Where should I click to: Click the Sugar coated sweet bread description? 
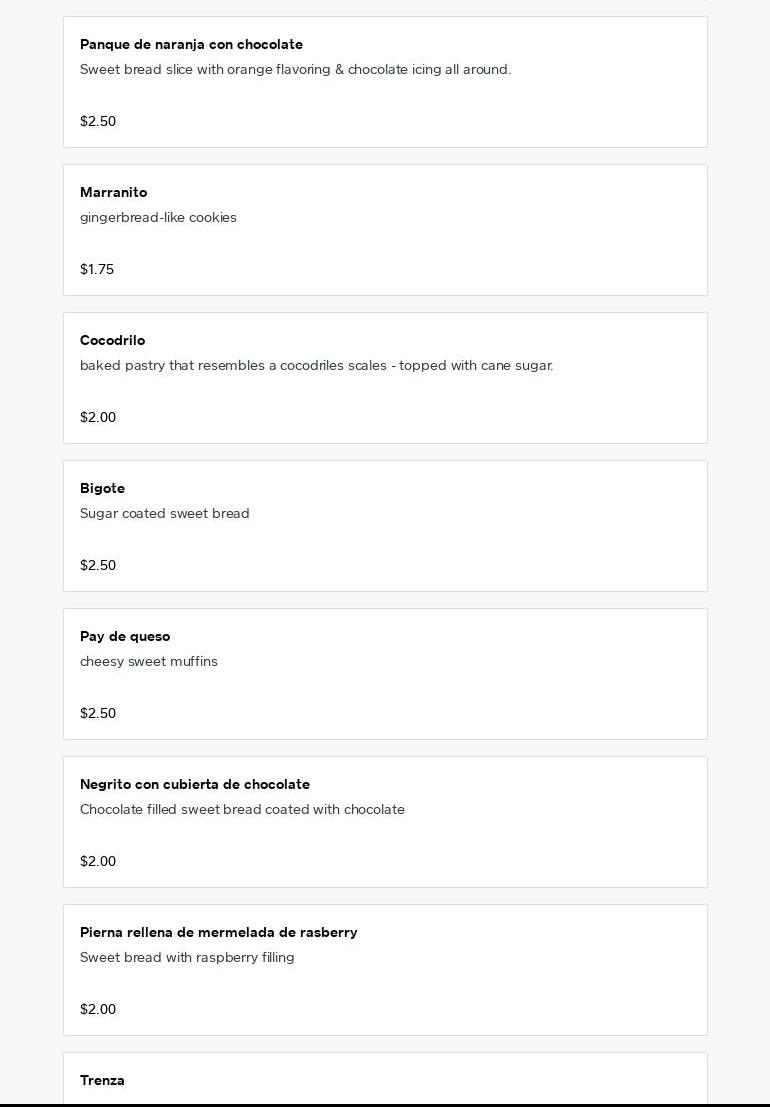pos(164,513)
